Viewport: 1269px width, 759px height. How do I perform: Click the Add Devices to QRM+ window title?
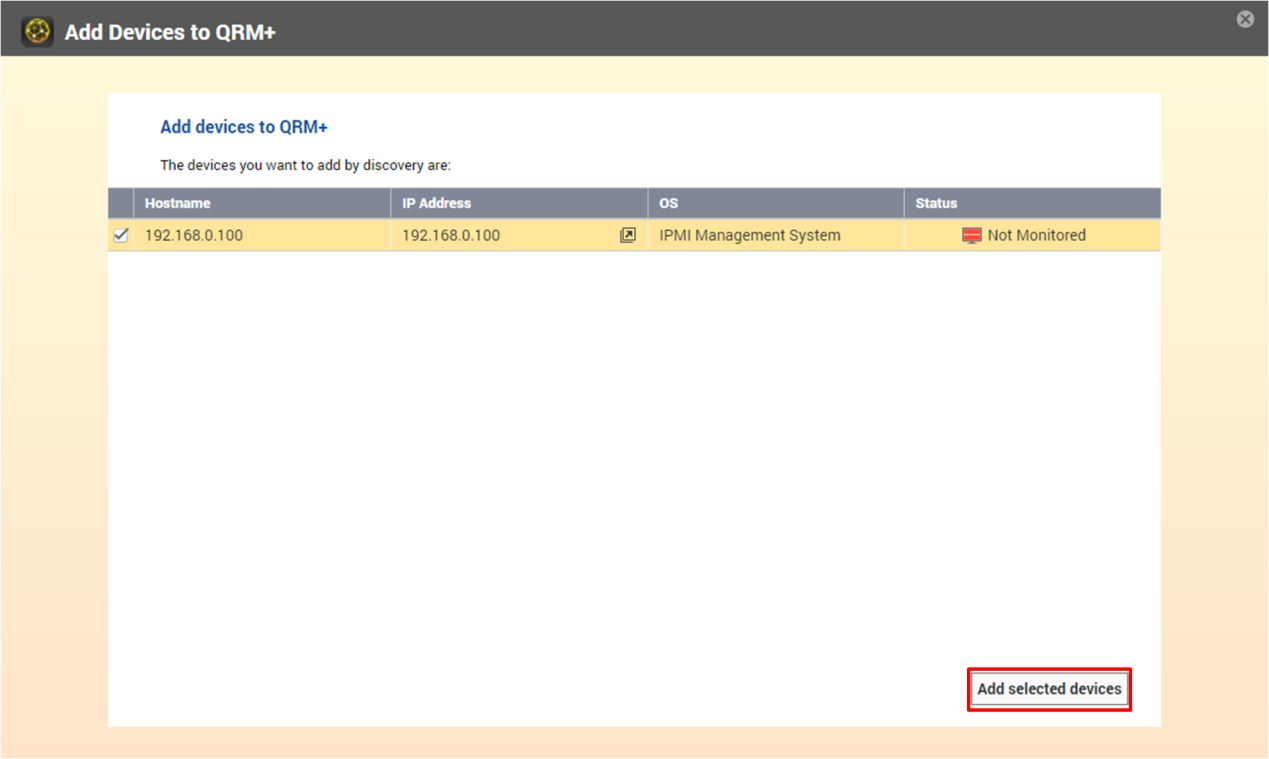point(170,32)
